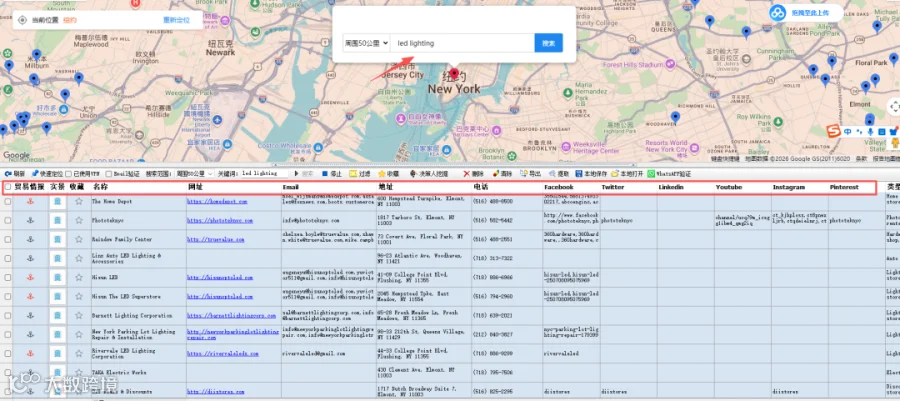Check the Phototokyo row checkbox
The width and height of the screenshot is (900, 401).
(8, 220)
